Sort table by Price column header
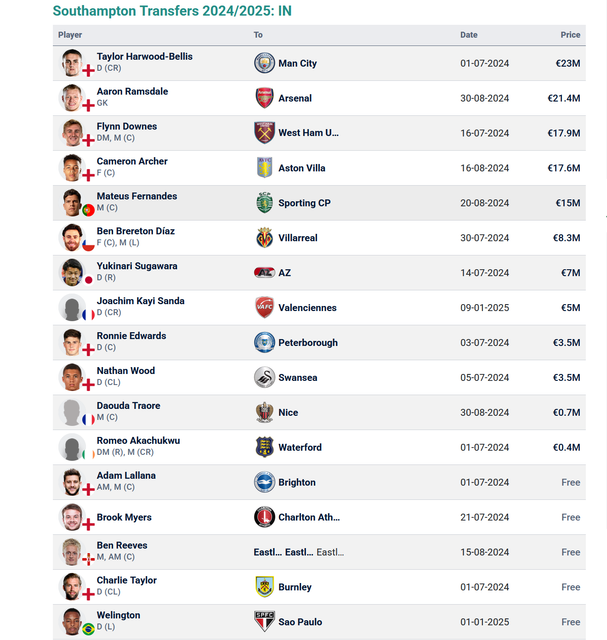The height and width of the screenshot is (640, 607). 570,35
